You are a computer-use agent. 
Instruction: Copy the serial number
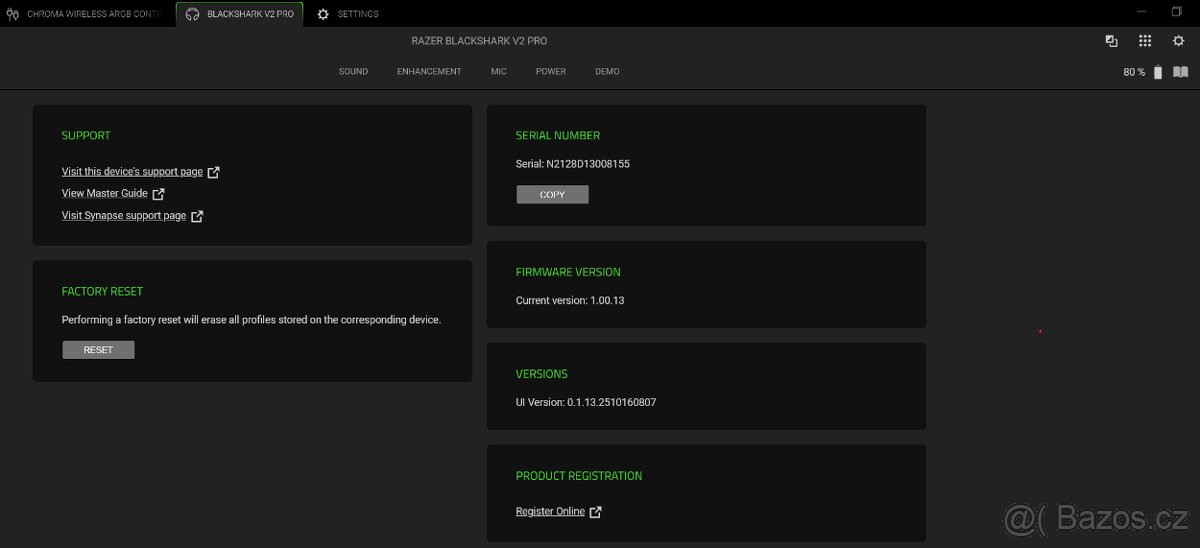pyautogui.click(x=552, y=195)
